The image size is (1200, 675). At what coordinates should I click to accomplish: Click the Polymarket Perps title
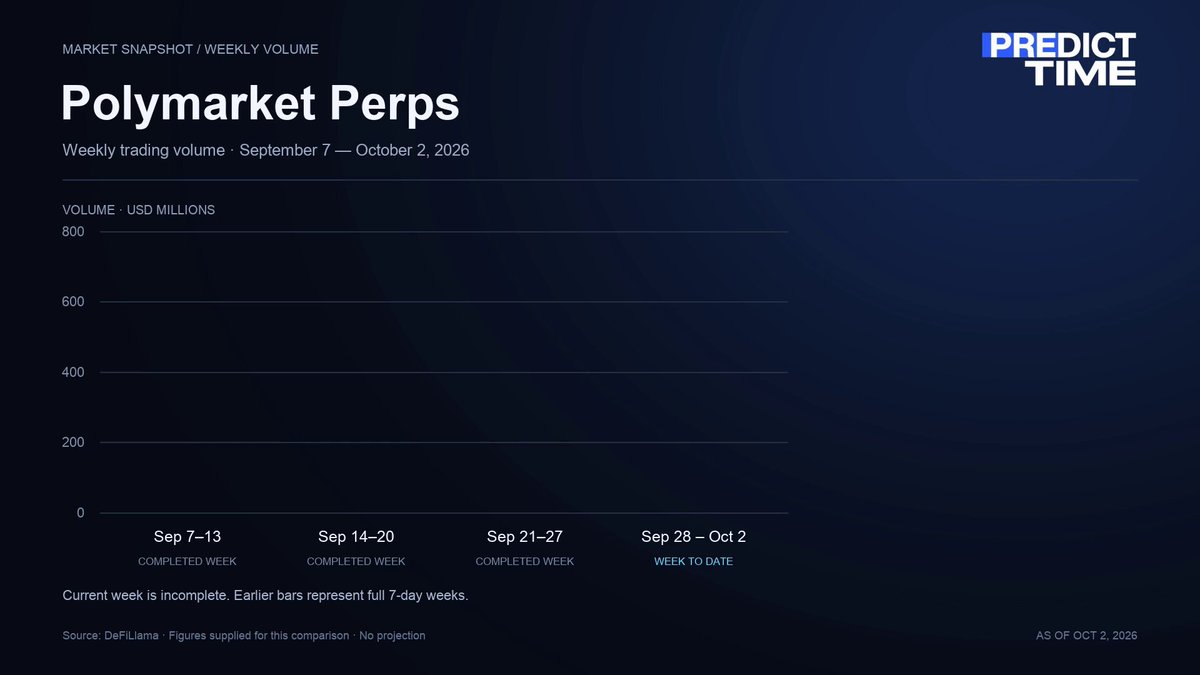[261, 104]
